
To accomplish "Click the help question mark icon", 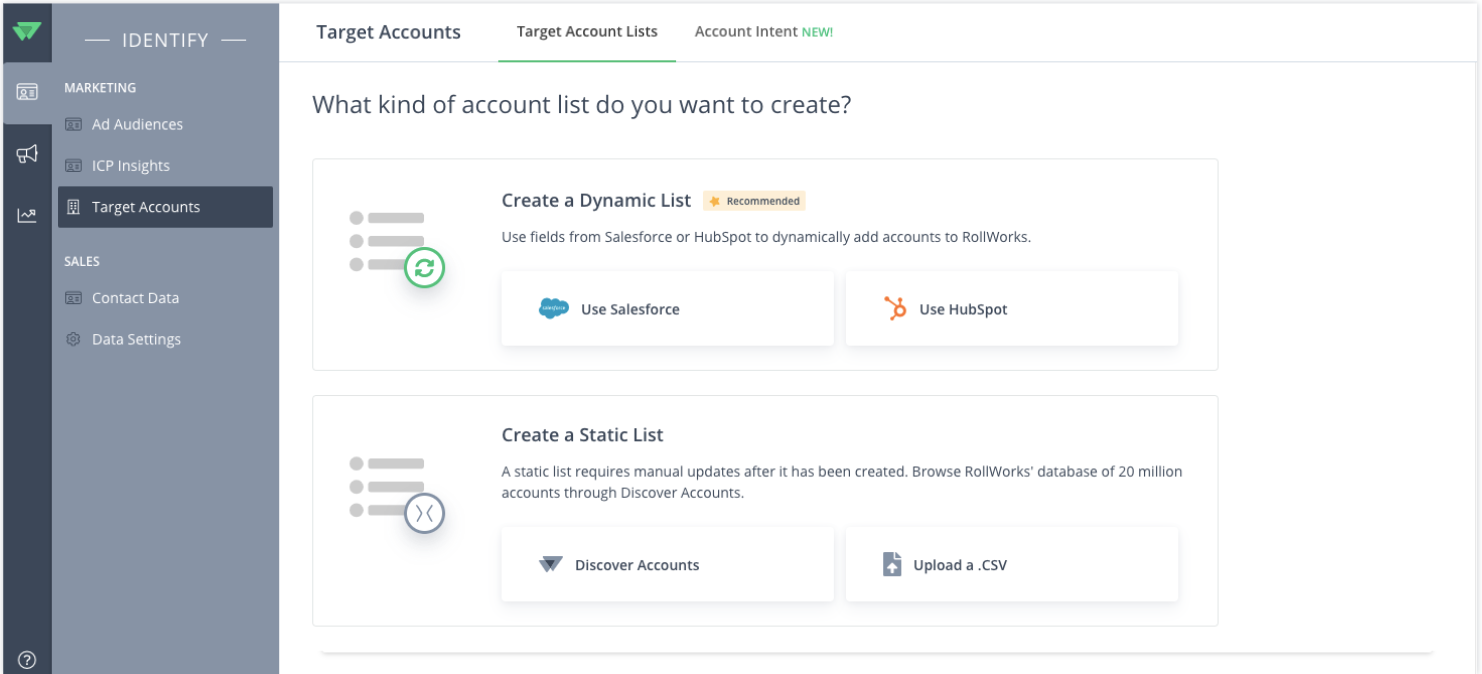I will (x=27, y=660).
